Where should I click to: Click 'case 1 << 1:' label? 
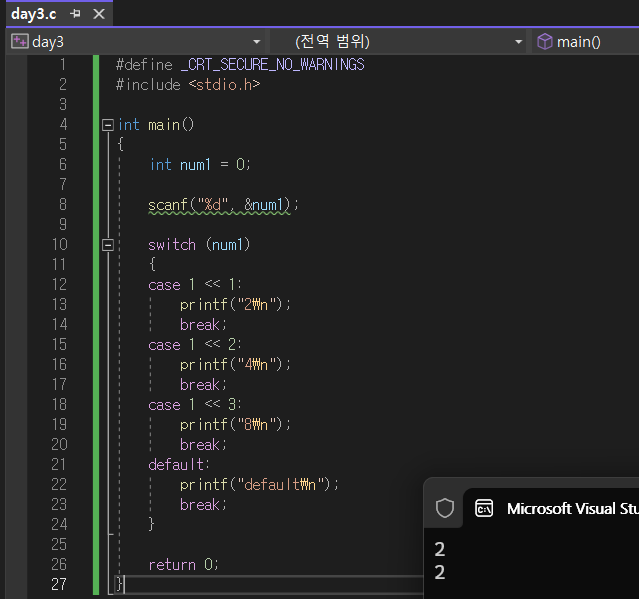coord(195,284)
